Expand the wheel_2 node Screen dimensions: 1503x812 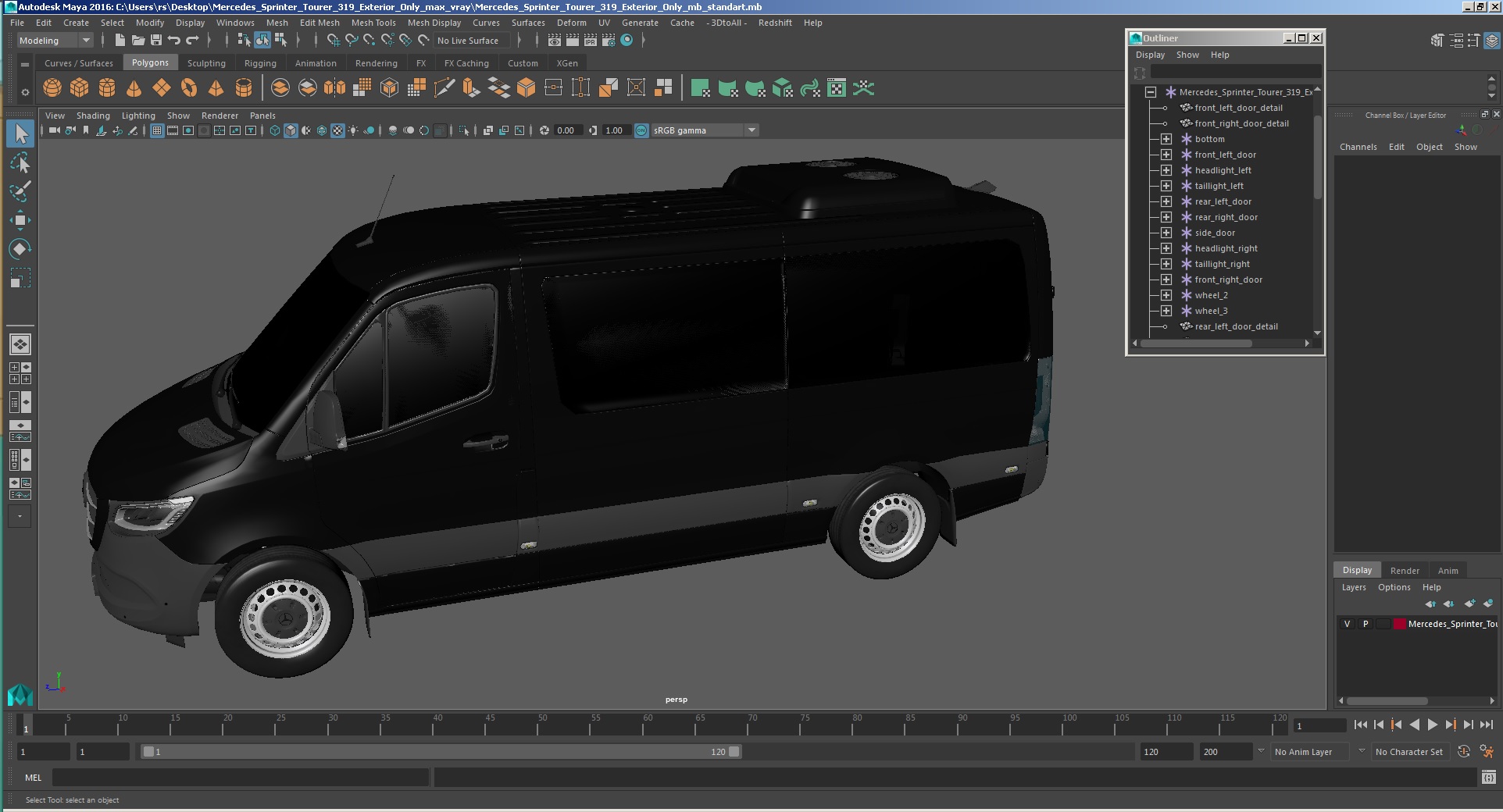pyautogui.click(x=1166, y=295)
